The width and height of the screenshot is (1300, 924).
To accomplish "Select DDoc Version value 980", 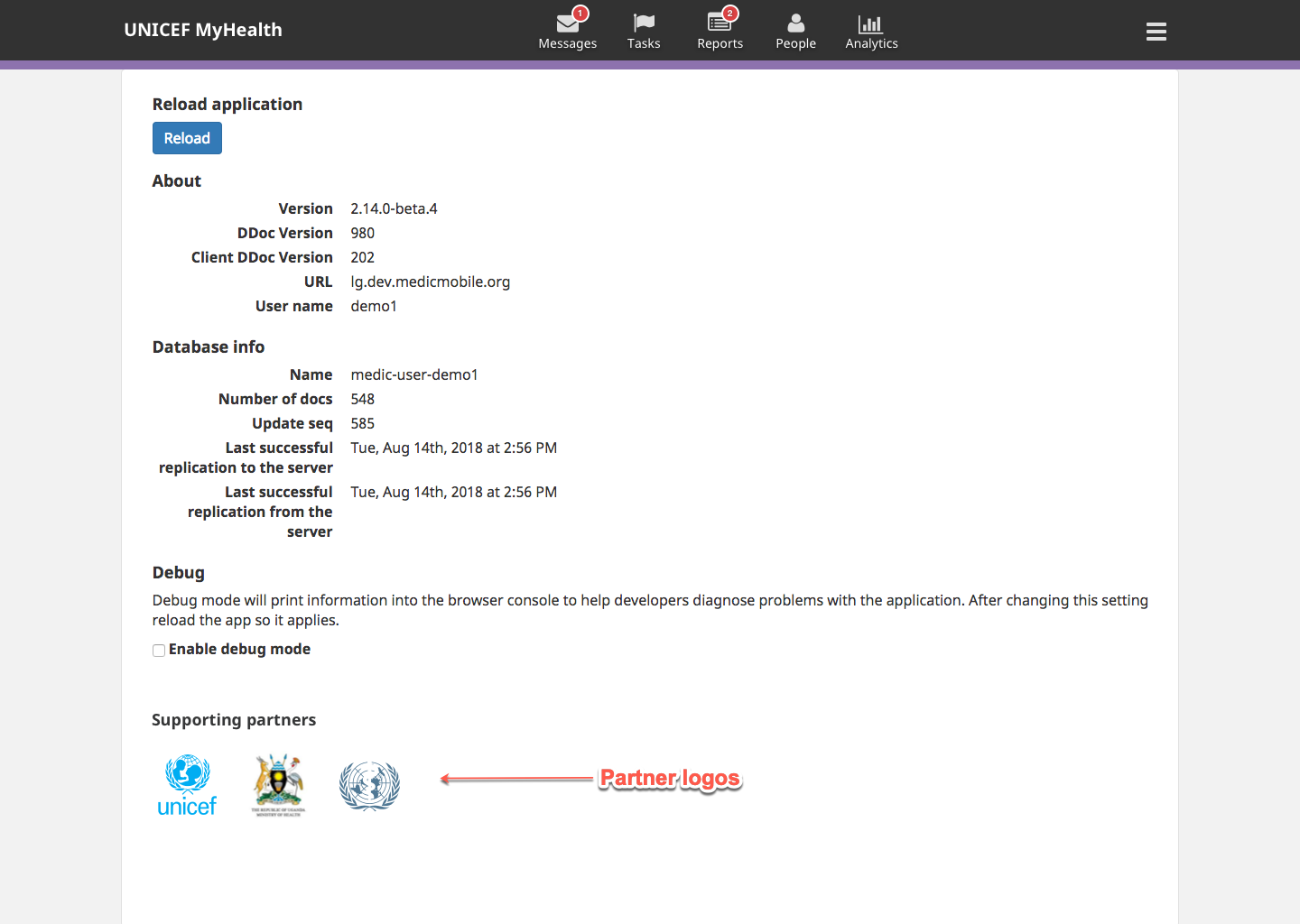I will point(362,233).
